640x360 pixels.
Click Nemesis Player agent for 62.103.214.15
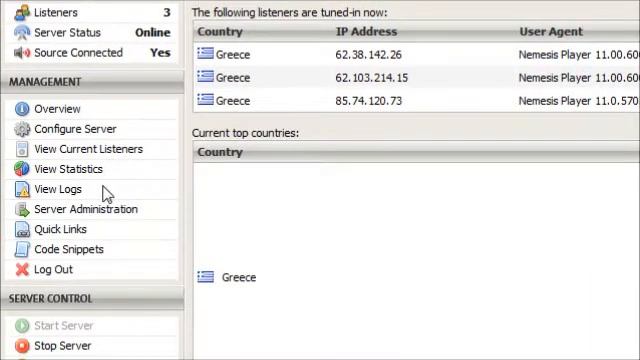pyautogui.click(x=578, y=78)
